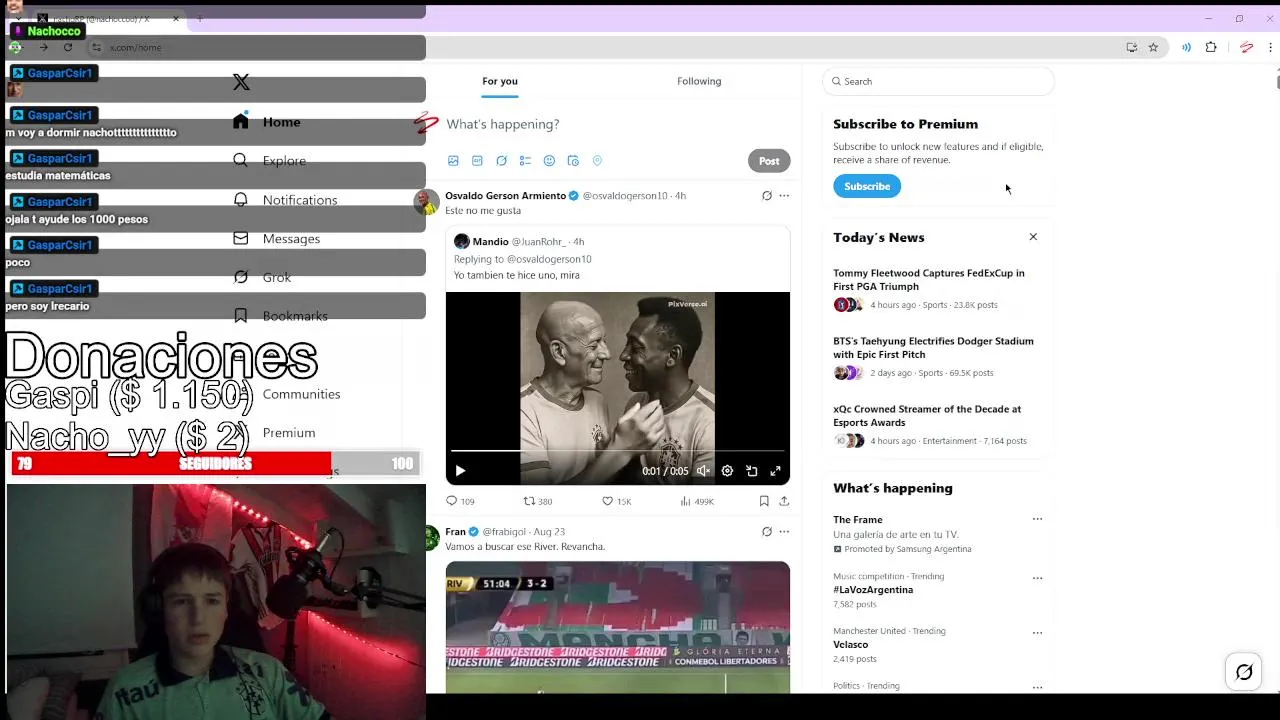The height and width of the screenshot is (720, 1280).
Task: Open floating Grok button bottom right
Action: [x=1244, y=672]
